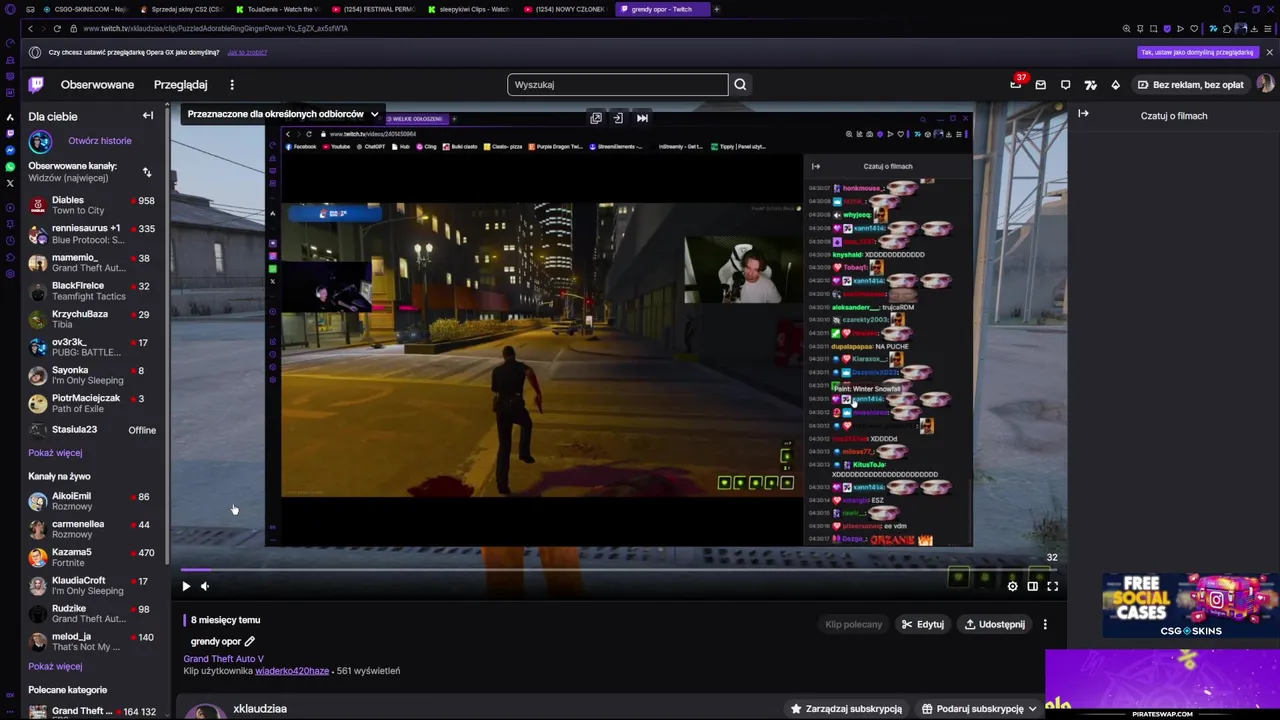The width and height of the screenshot is (1280, 720).
Task: Open xklaudziaa channel name link
Action: pos(260,709)
